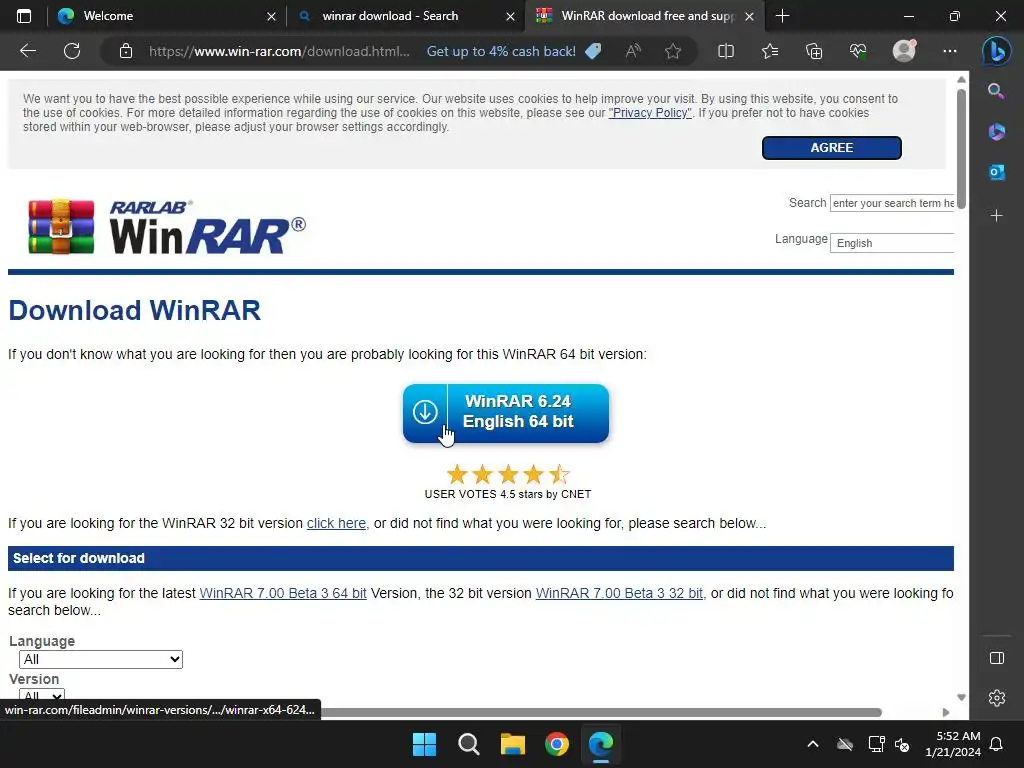The image size is (1024, 768).
Task: Open Outlook sidebar icon
Action: pos(996,172)
